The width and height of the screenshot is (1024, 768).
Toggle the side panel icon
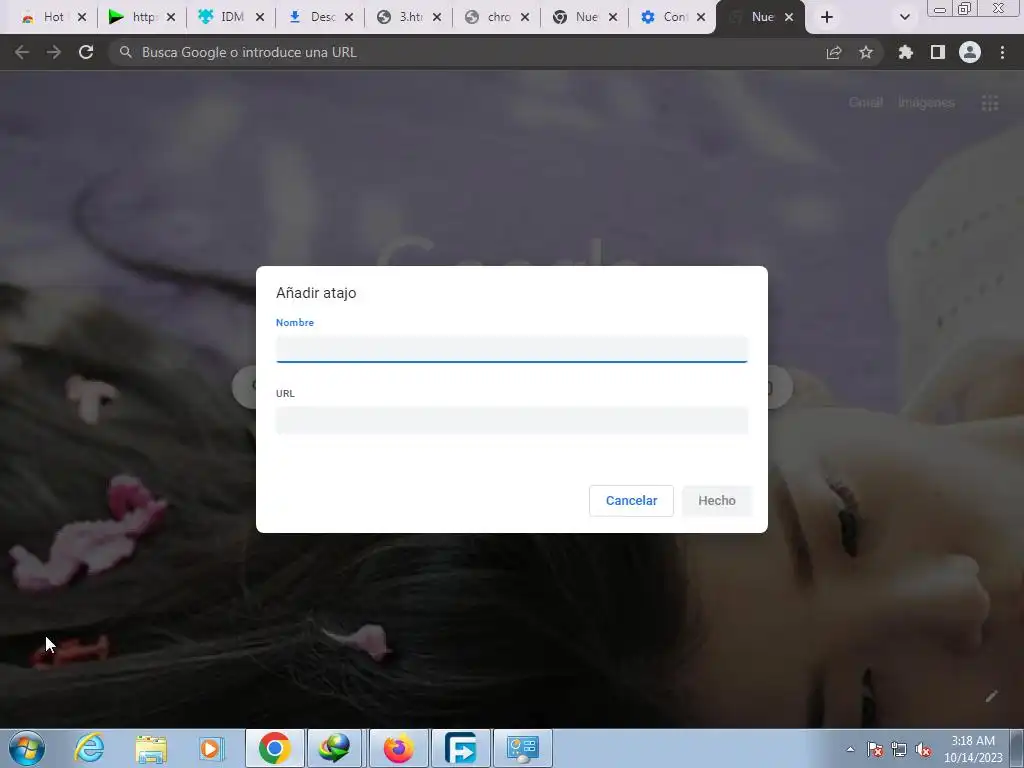938,52
